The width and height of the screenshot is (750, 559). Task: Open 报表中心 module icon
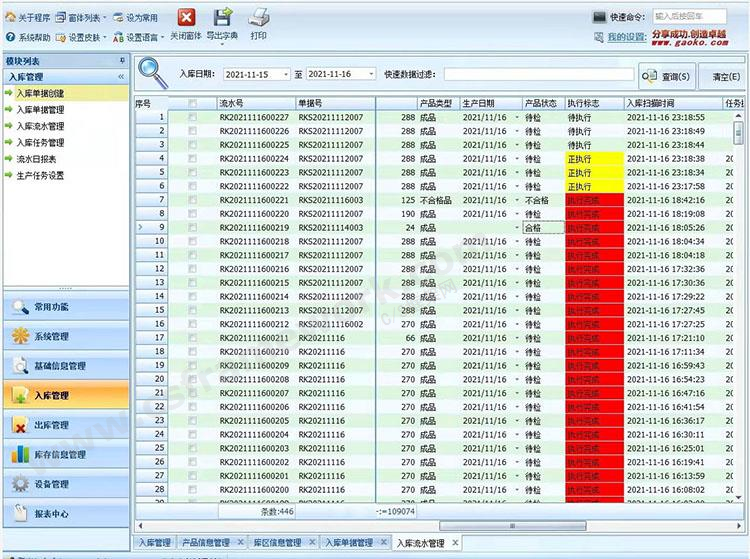point(20,514)
